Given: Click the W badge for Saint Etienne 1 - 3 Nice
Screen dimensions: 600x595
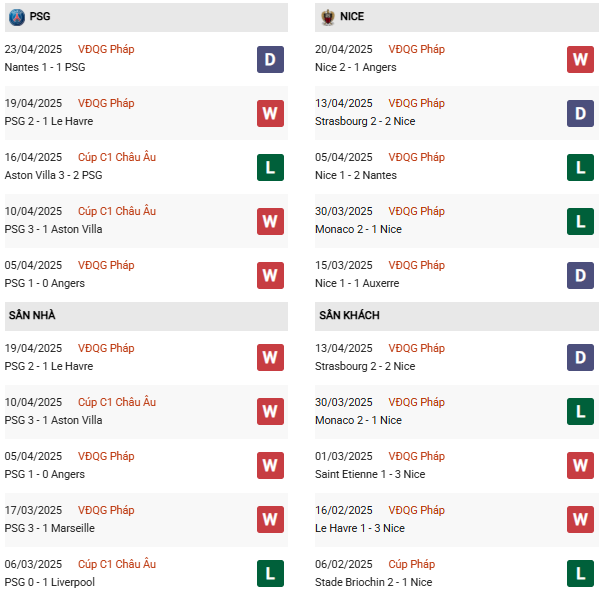Looking at the screenshot, I should pos(580,465).
